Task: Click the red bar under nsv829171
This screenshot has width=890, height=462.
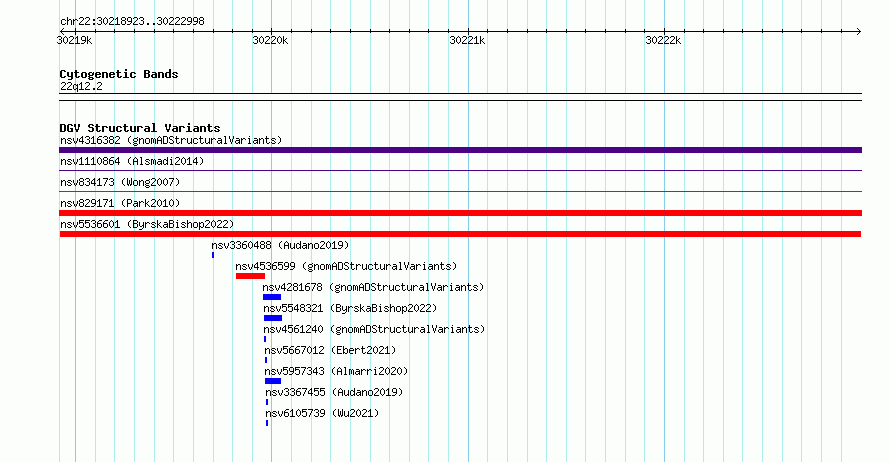Action: click(x=460, y=213)
